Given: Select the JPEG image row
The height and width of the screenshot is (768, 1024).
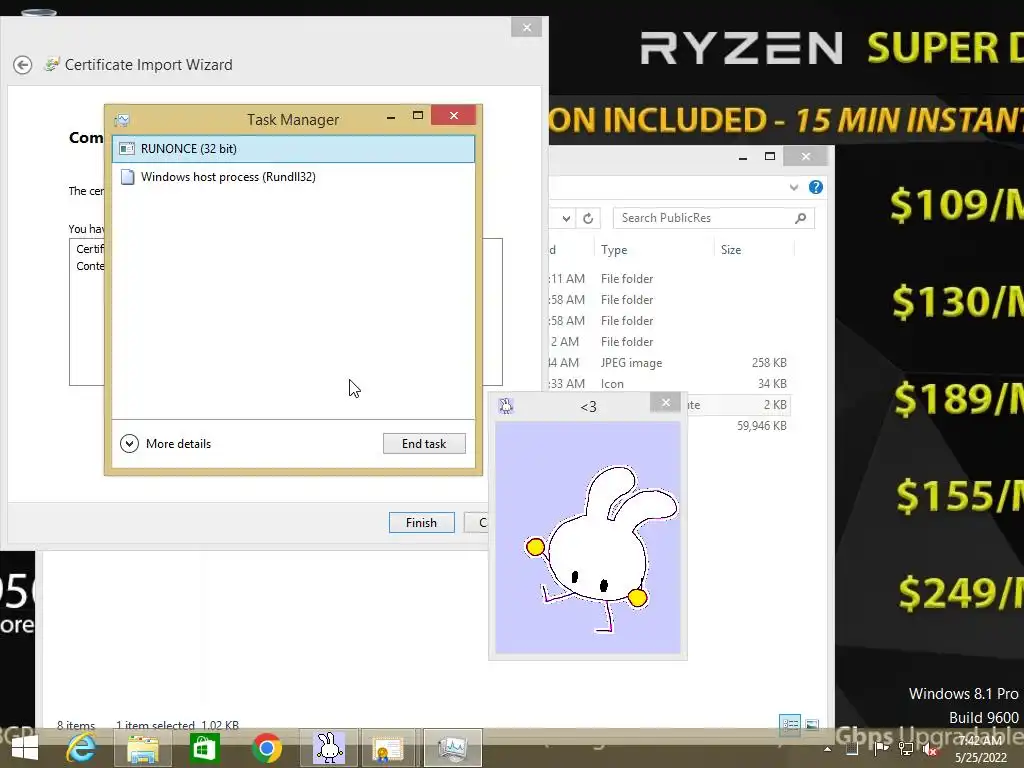Looking at the screenshot, I should coord(669,363).
